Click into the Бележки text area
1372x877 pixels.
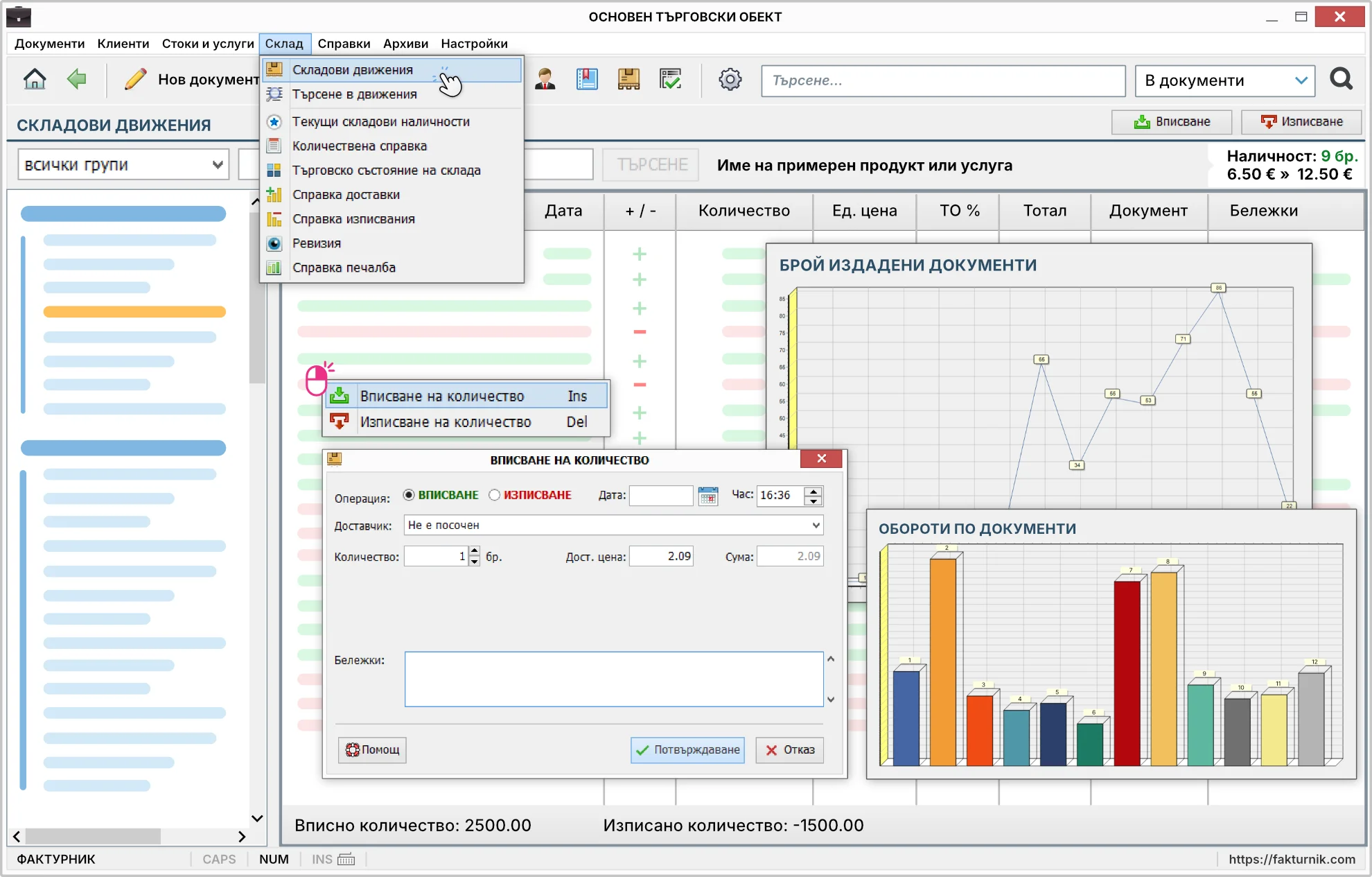[614, 679]
